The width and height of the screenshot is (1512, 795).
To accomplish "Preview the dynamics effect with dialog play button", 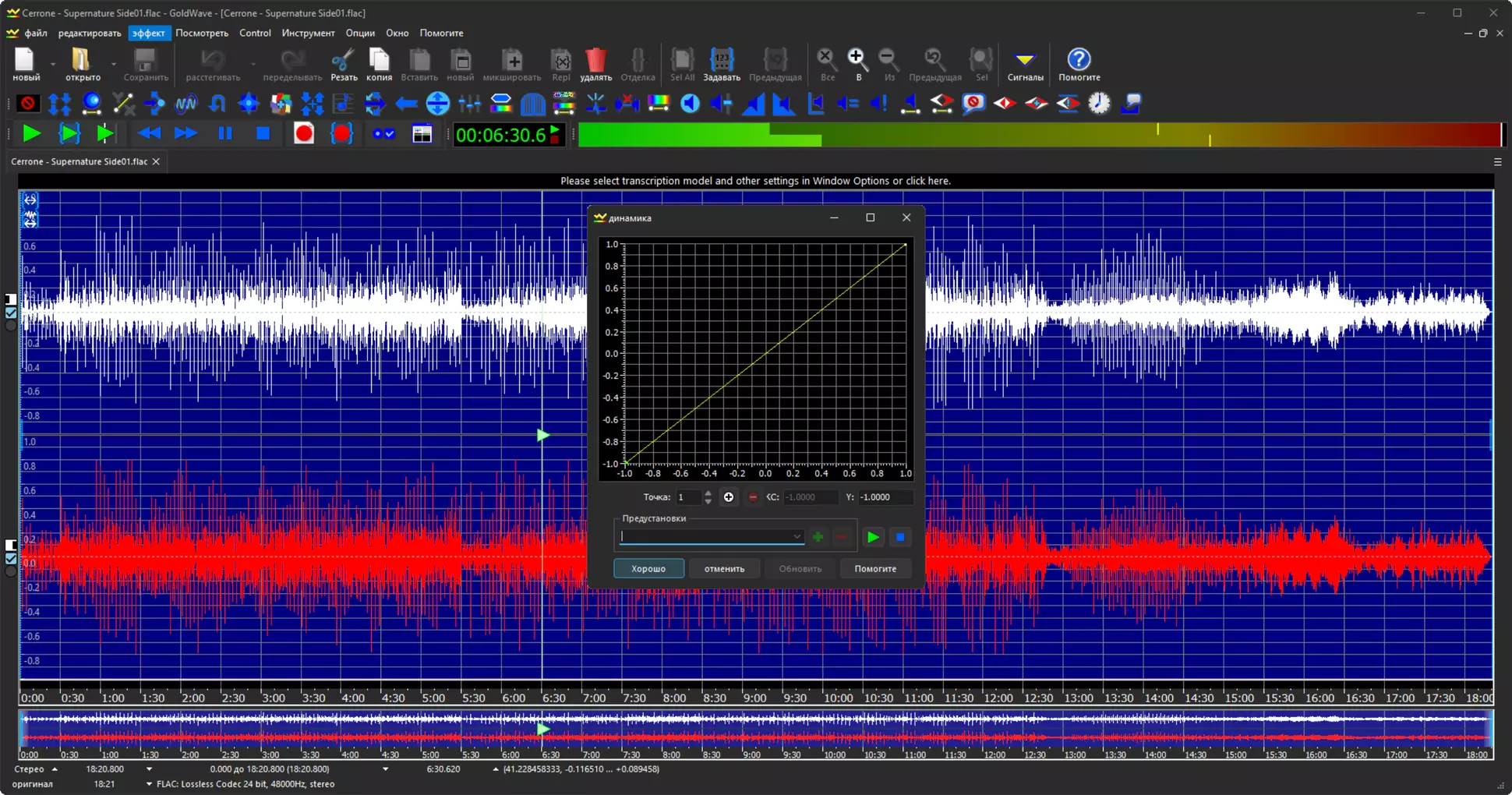I will coord(873,537).
